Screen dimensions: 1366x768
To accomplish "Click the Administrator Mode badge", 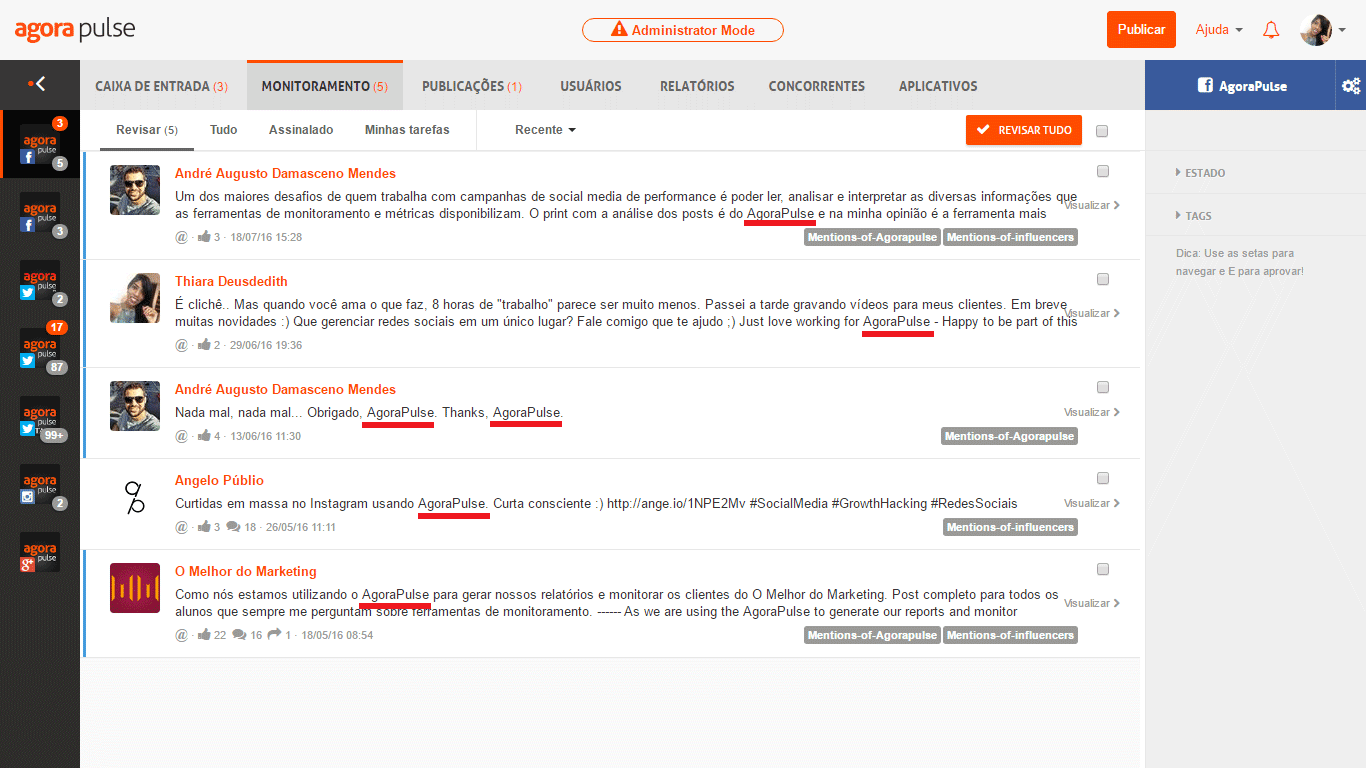I will (x=683, y=30).
